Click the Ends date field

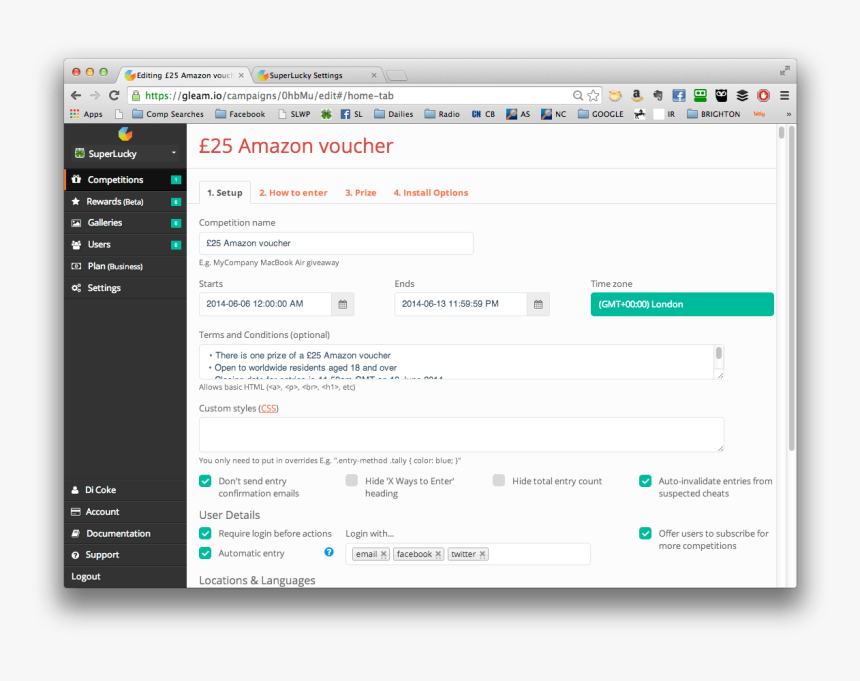tap(461, 304)
